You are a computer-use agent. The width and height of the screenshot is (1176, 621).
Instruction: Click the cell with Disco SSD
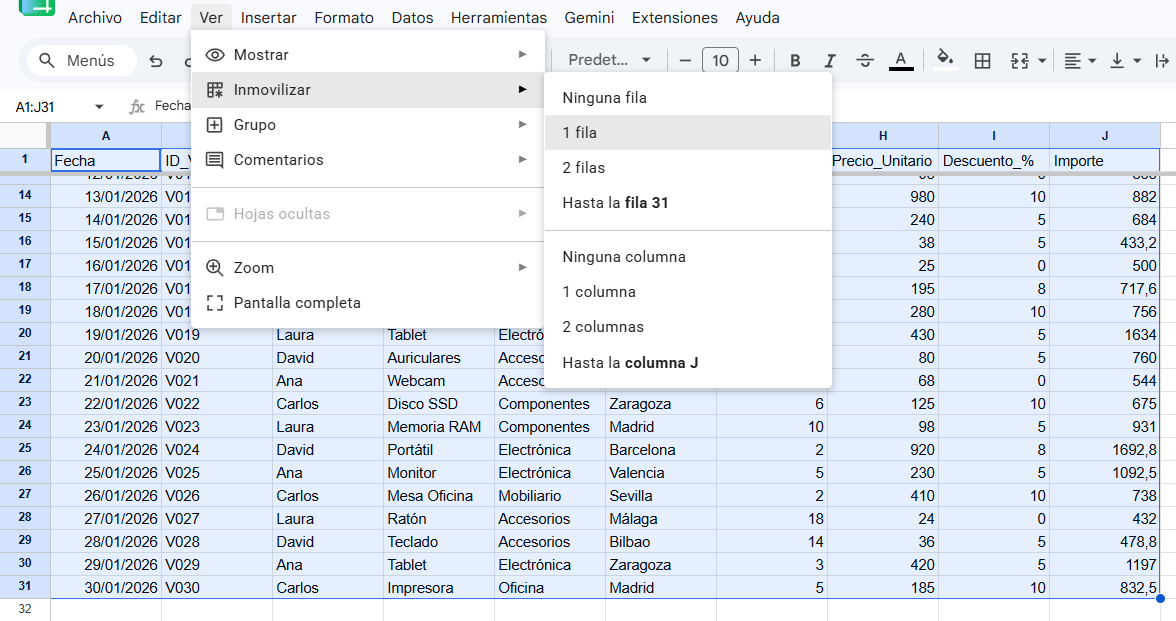pos(439,404)
